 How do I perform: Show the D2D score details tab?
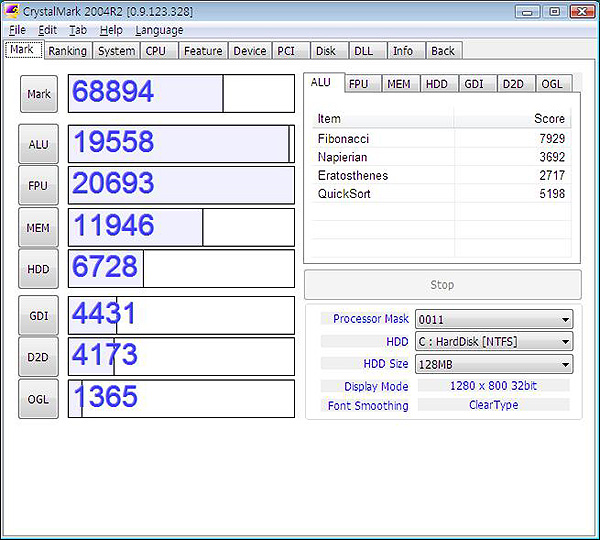tap(516, 84)
